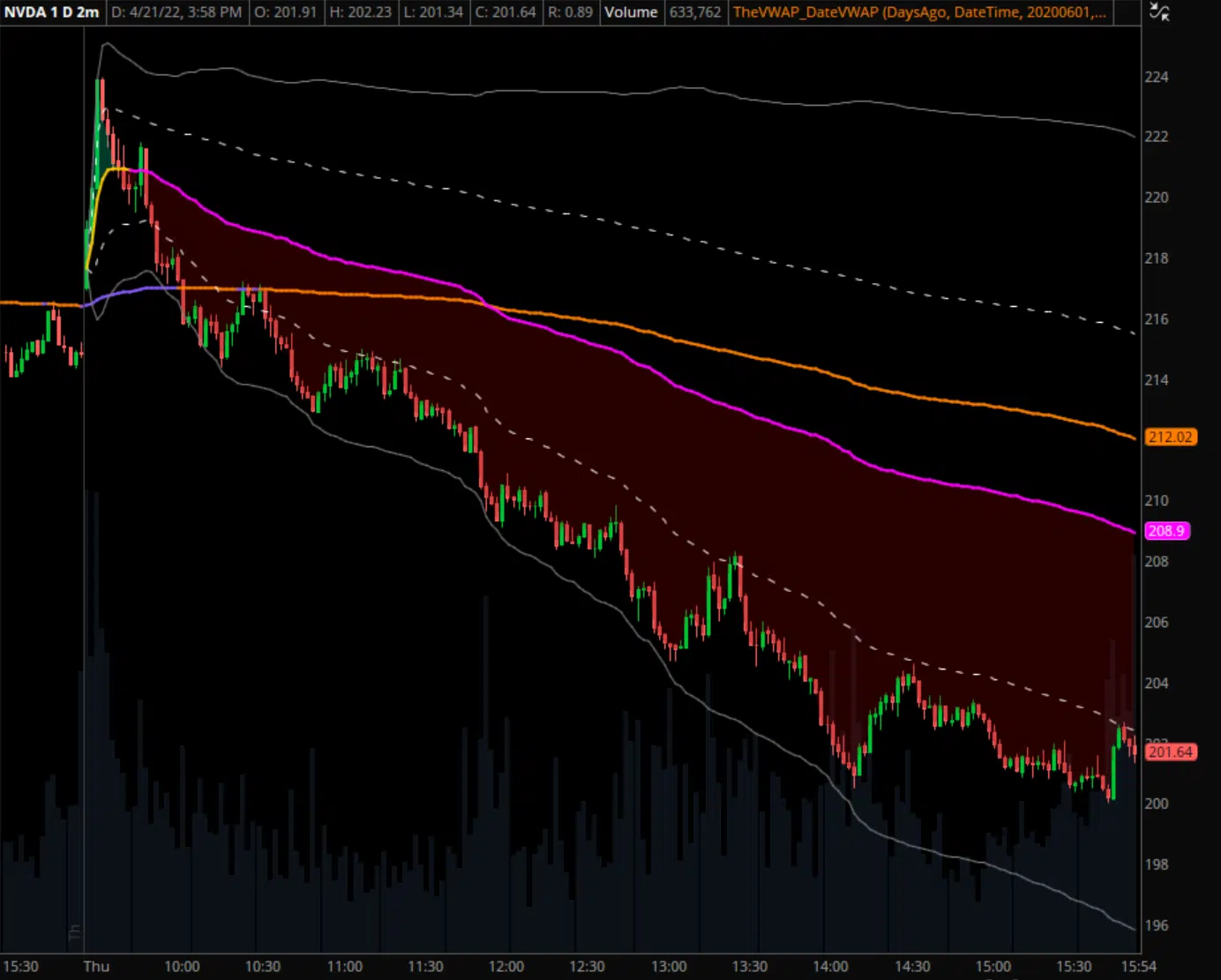
Task: Click the 208 price axis label
Action: (x=1156, y=561)
